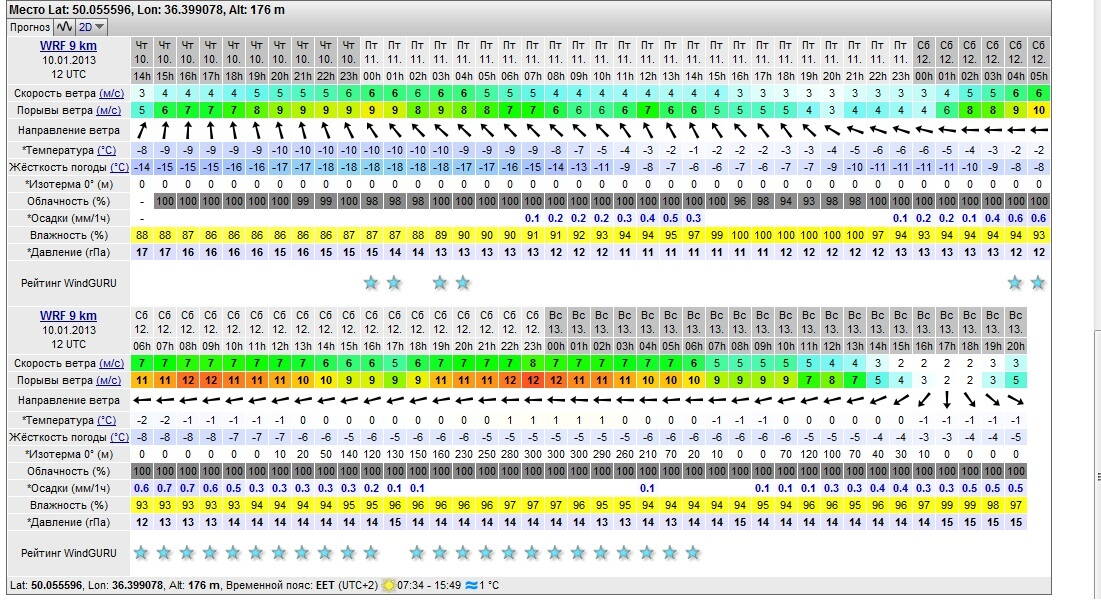Click the sunrise sun icon in footer
The width and height of the screenshot is (1101, 614).
tap(388, 585)
